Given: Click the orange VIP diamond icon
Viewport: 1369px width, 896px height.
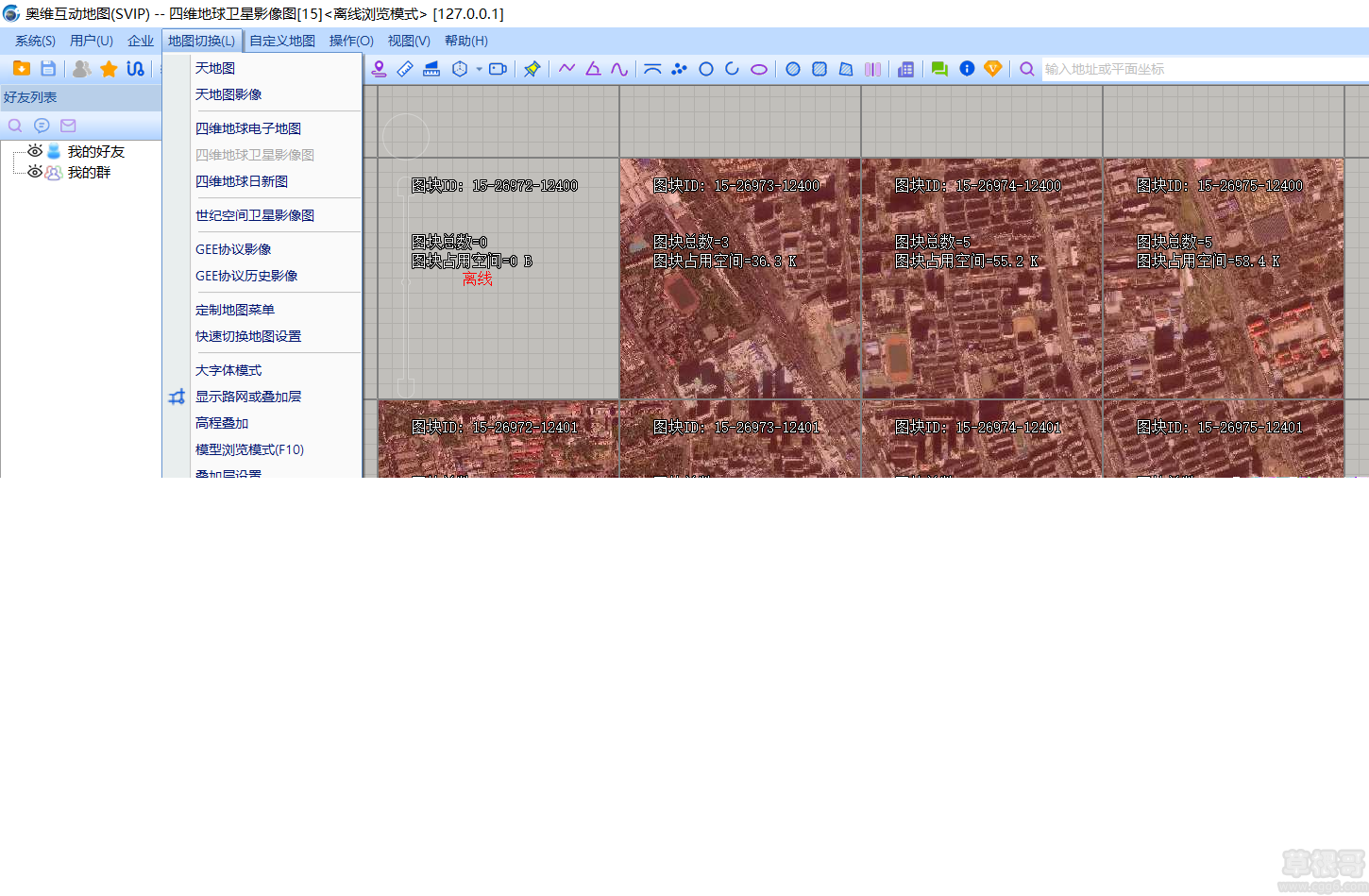Looking at the screenshot, I should coord(992,69).
